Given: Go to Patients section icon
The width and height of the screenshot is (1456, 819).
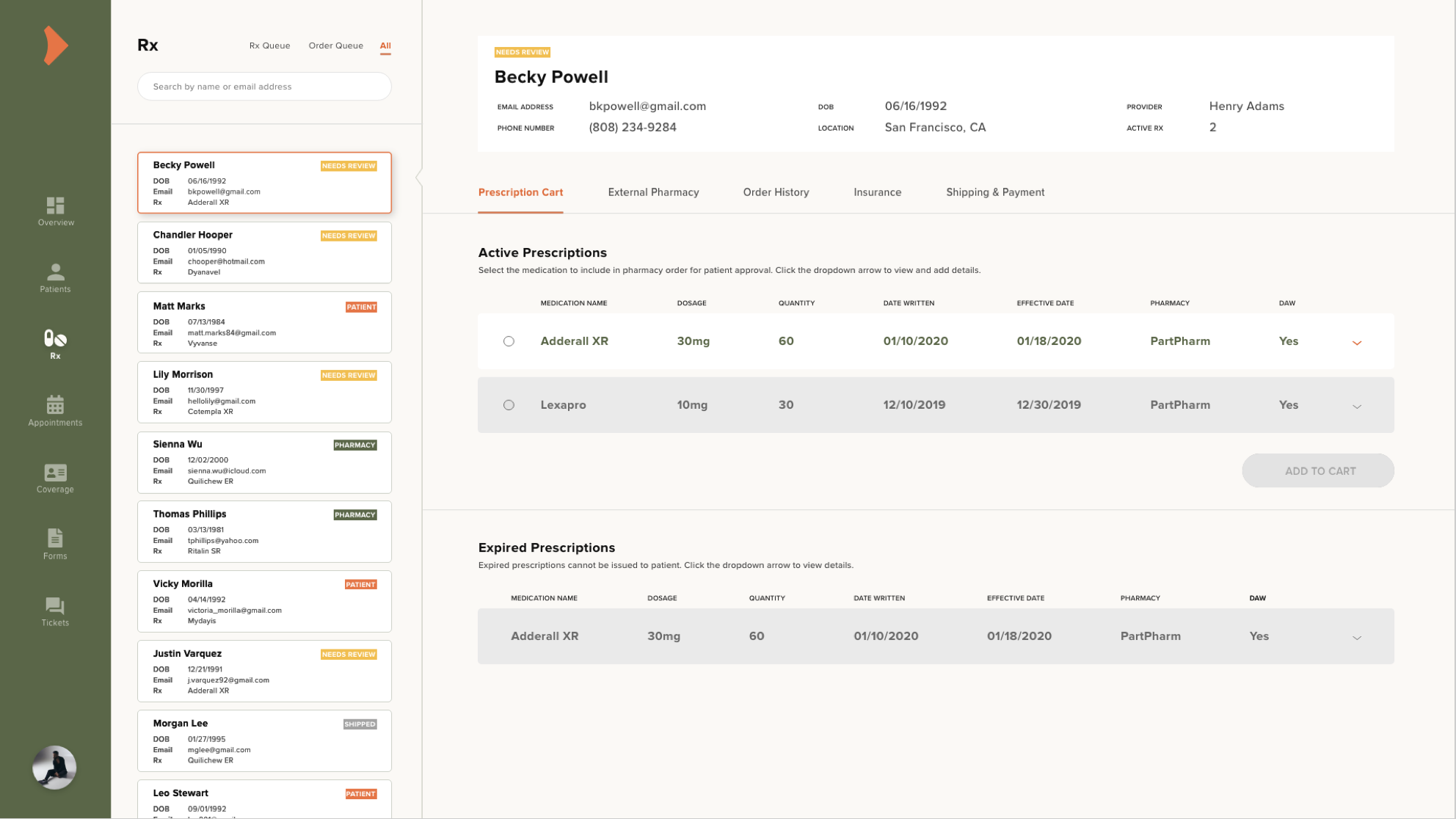Looking at the screenshot, I should pyautogui.click(x=56, y=272).
